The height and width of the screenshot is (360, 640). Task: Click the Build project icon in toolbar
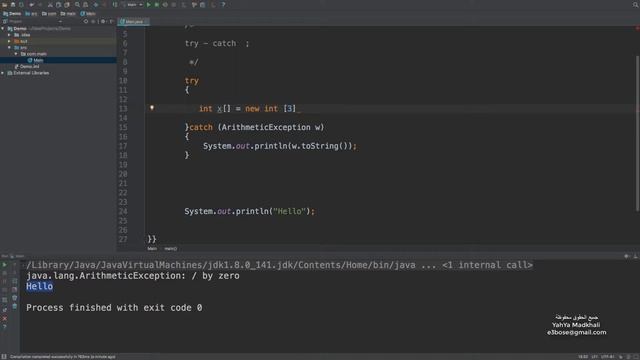click(115, 4)
